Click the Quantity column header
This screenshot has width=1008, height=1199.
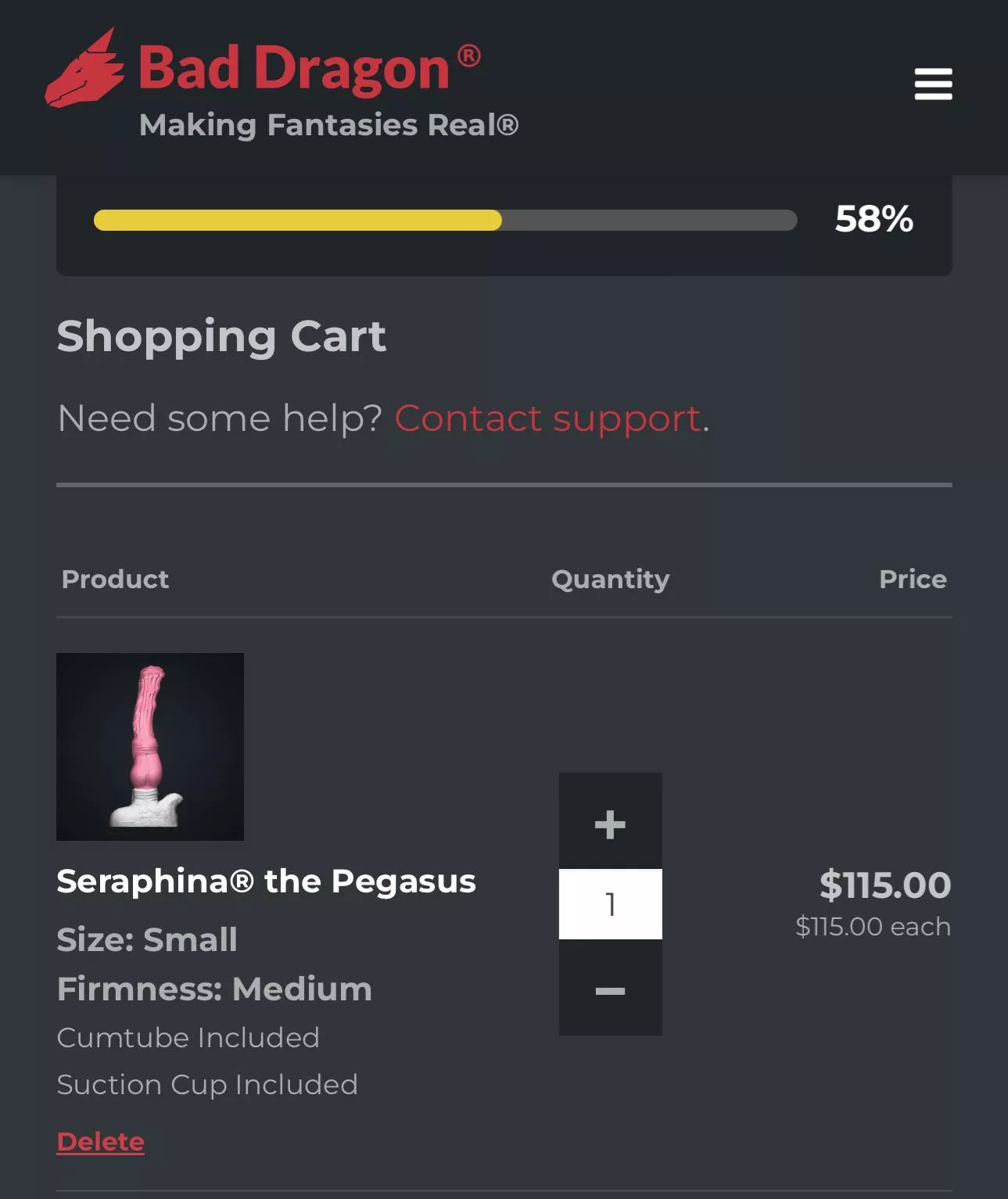tap(610, 579)
